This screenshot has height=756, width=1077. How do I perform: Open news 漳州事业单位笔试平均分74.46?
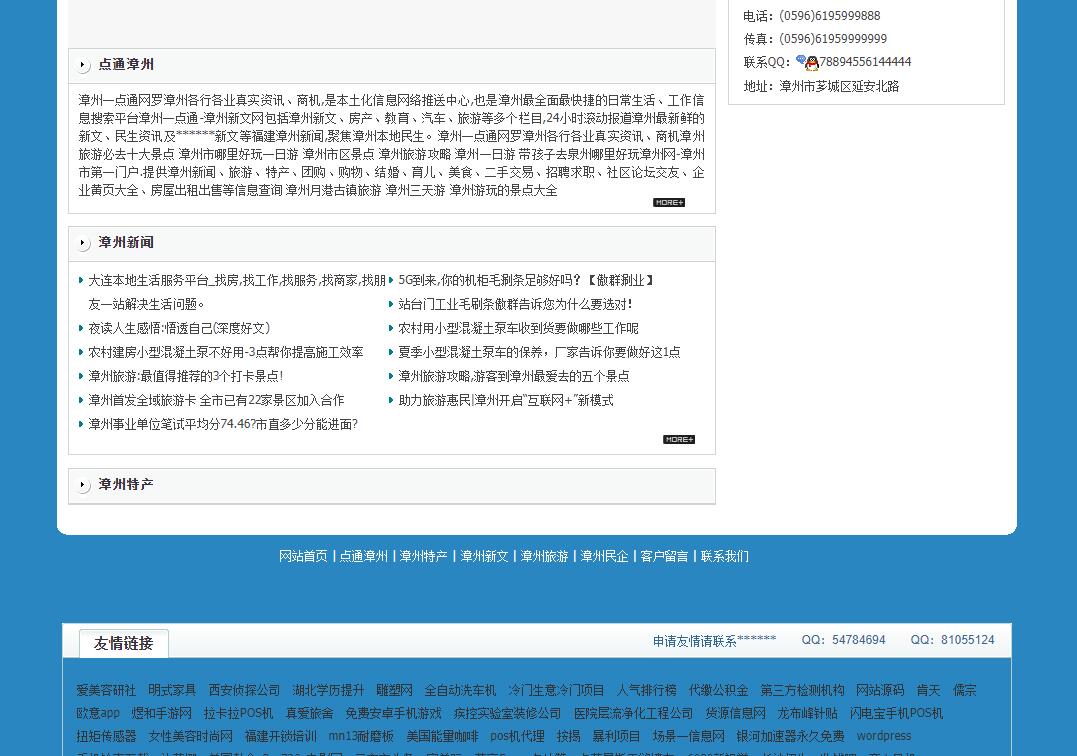pos(223,424)
